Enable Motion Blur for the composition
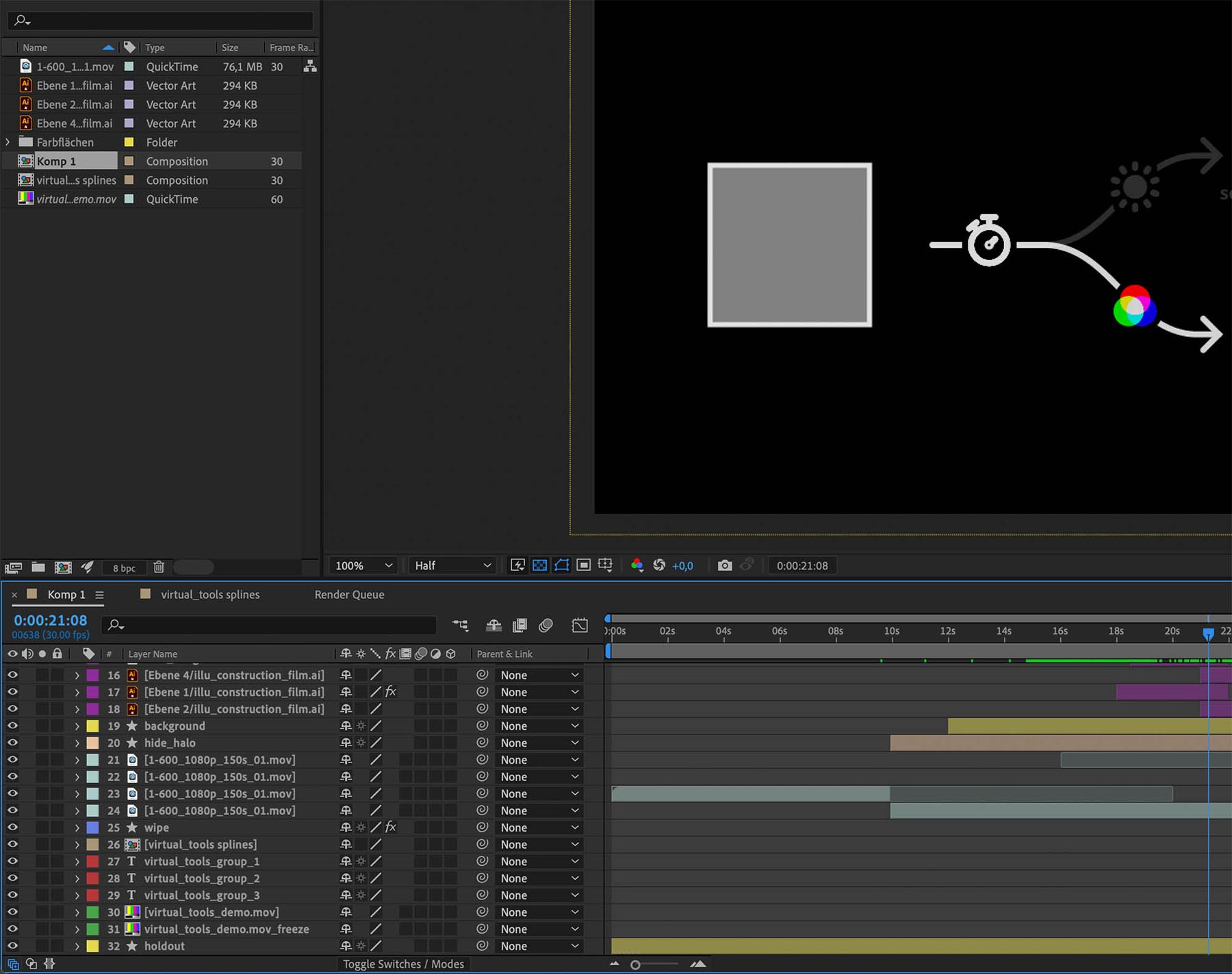 click(x=546, y=625)
